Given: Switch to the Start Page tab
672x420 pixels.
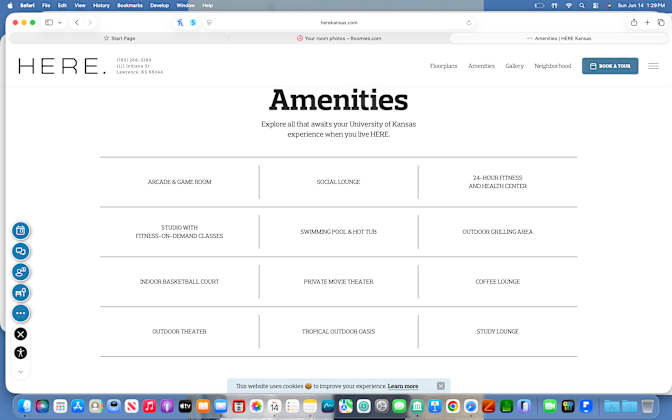Looking at the screenshot, I should pyautogui.click(x=119, y=38).
